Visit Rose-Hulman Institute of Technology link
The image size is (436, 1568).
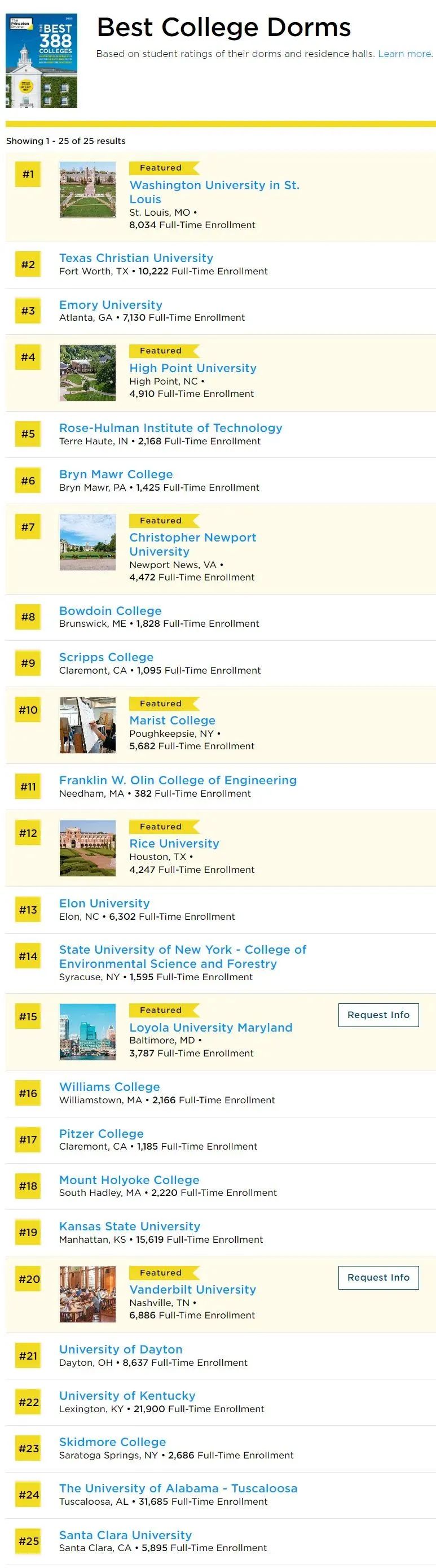[171, 428]
